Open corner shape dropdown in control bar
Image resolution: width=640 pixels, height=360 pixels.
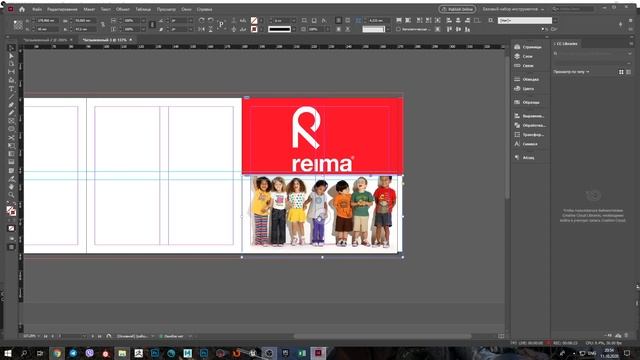click(388, 29)
